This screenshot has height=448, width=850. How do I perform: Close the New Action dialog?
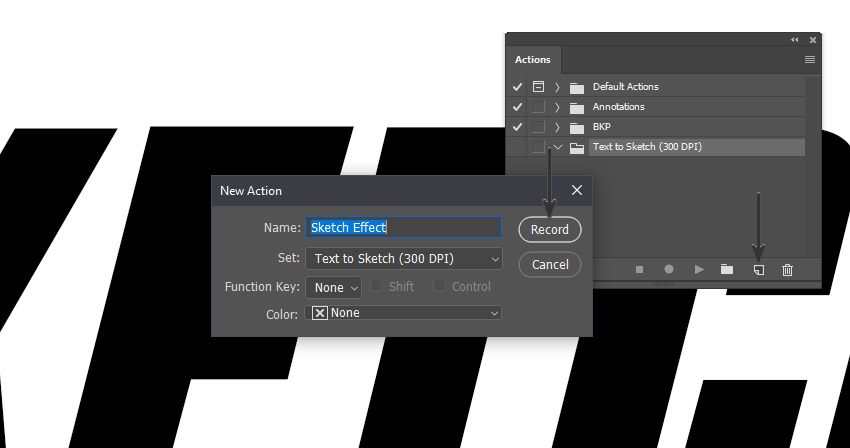577,190
